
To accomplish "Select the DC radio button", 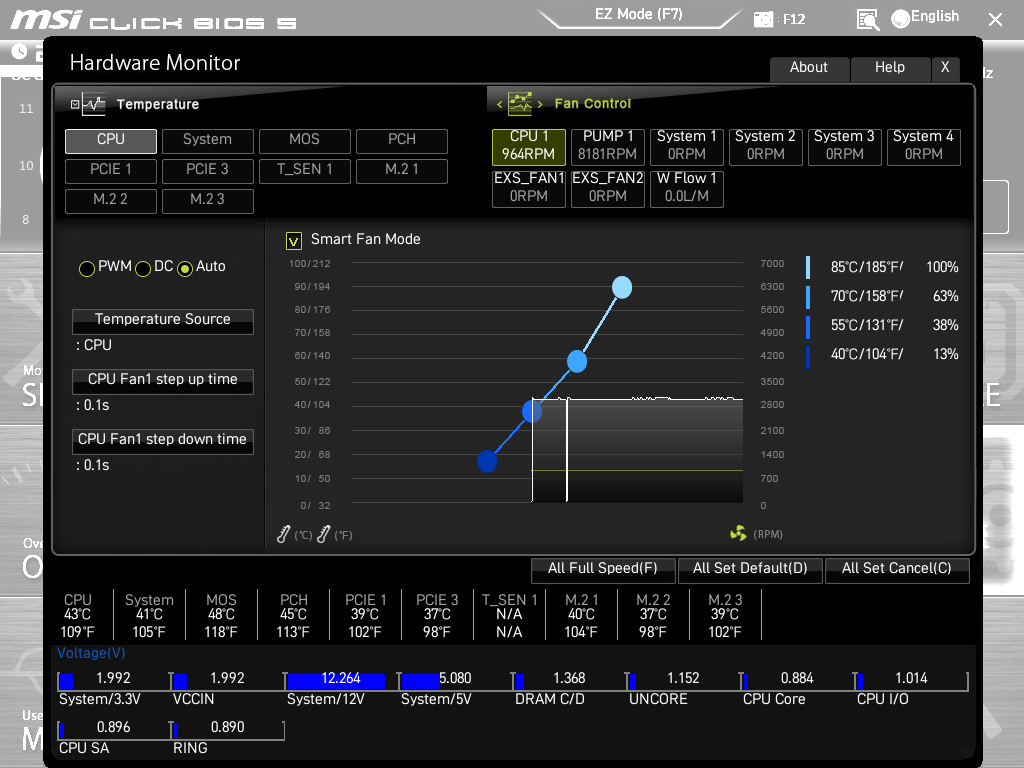I will point(143,268).
